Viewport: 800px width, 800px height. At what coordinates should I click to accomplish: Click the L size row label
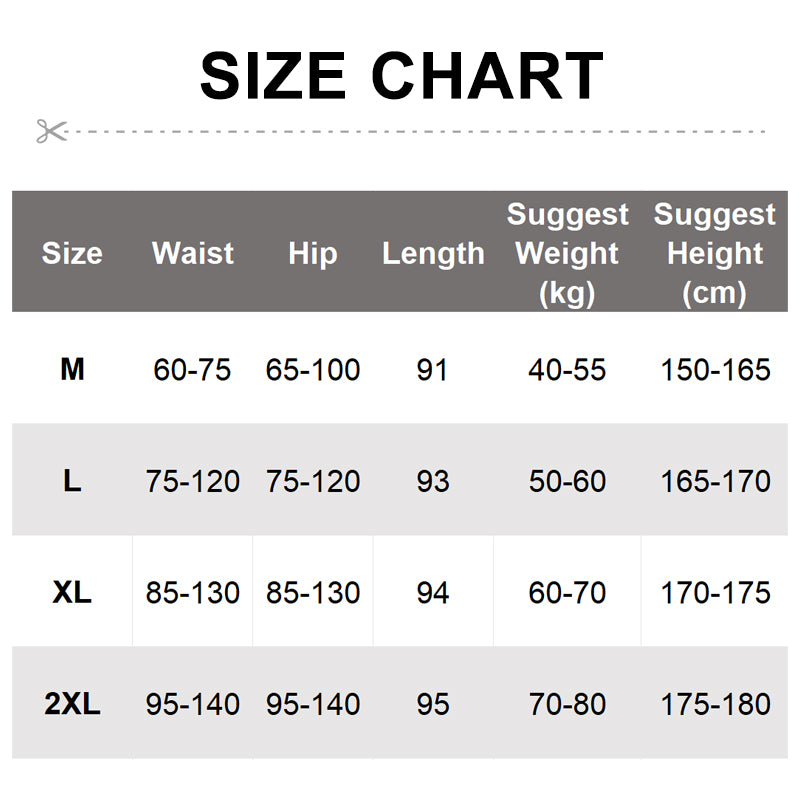coord(72,481)
